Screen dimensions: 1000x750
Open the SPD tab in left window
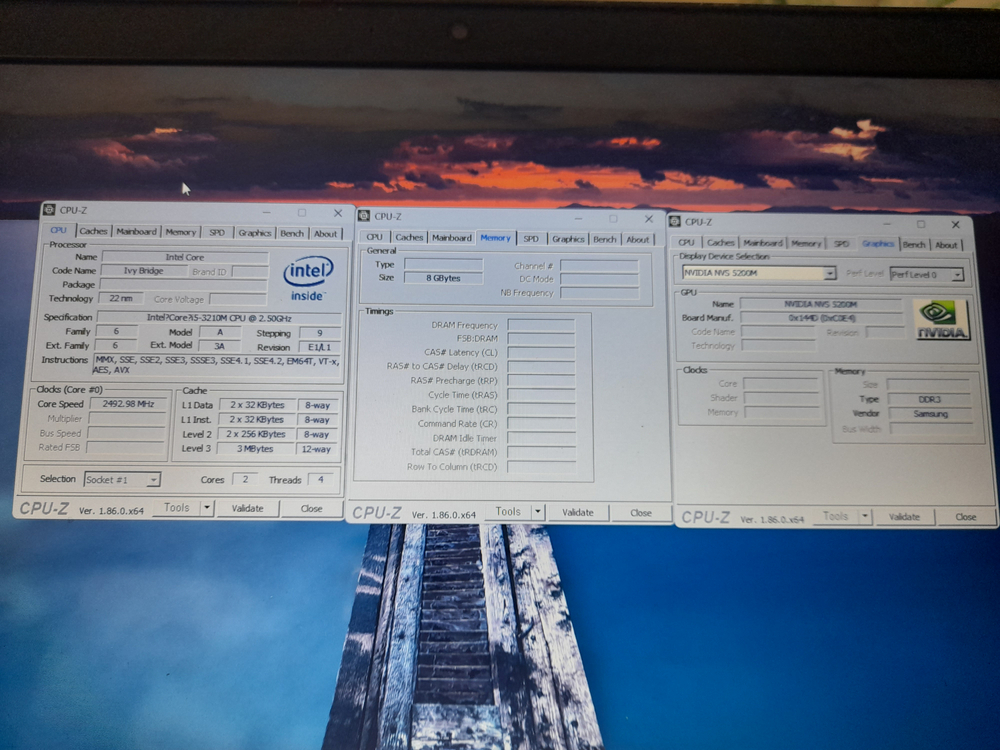[x=217, y=233]
